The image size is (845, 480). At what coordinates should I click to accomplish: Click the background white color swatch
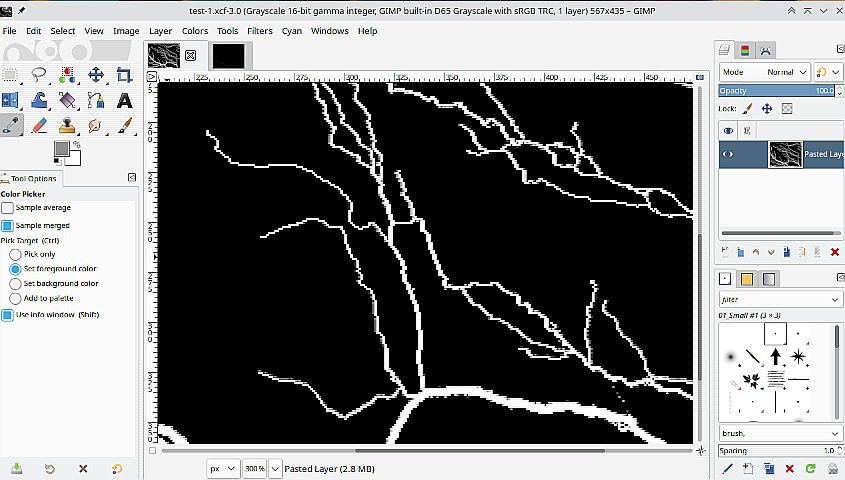tap(74, 159)
